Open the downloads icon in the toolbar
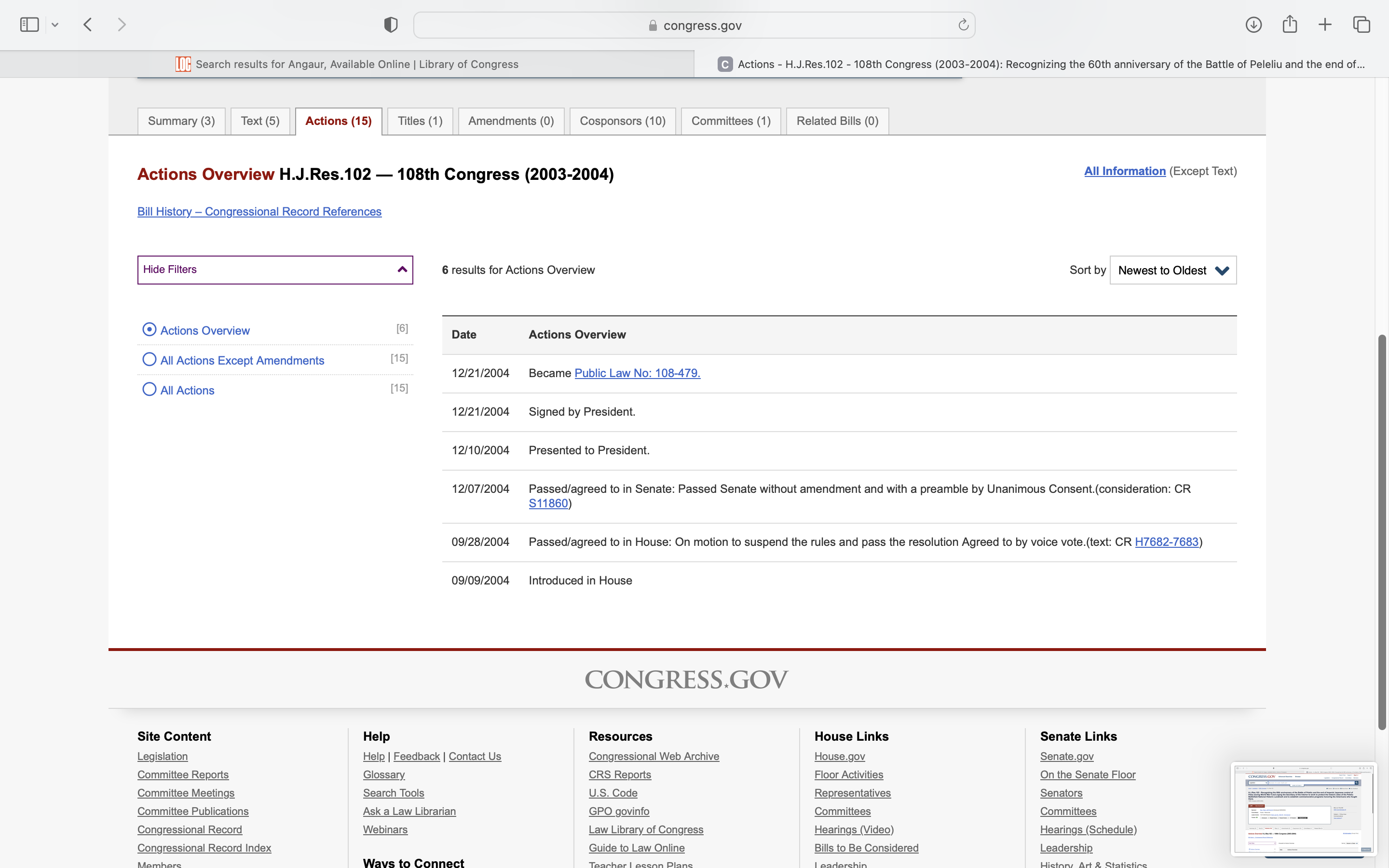 1253,25
